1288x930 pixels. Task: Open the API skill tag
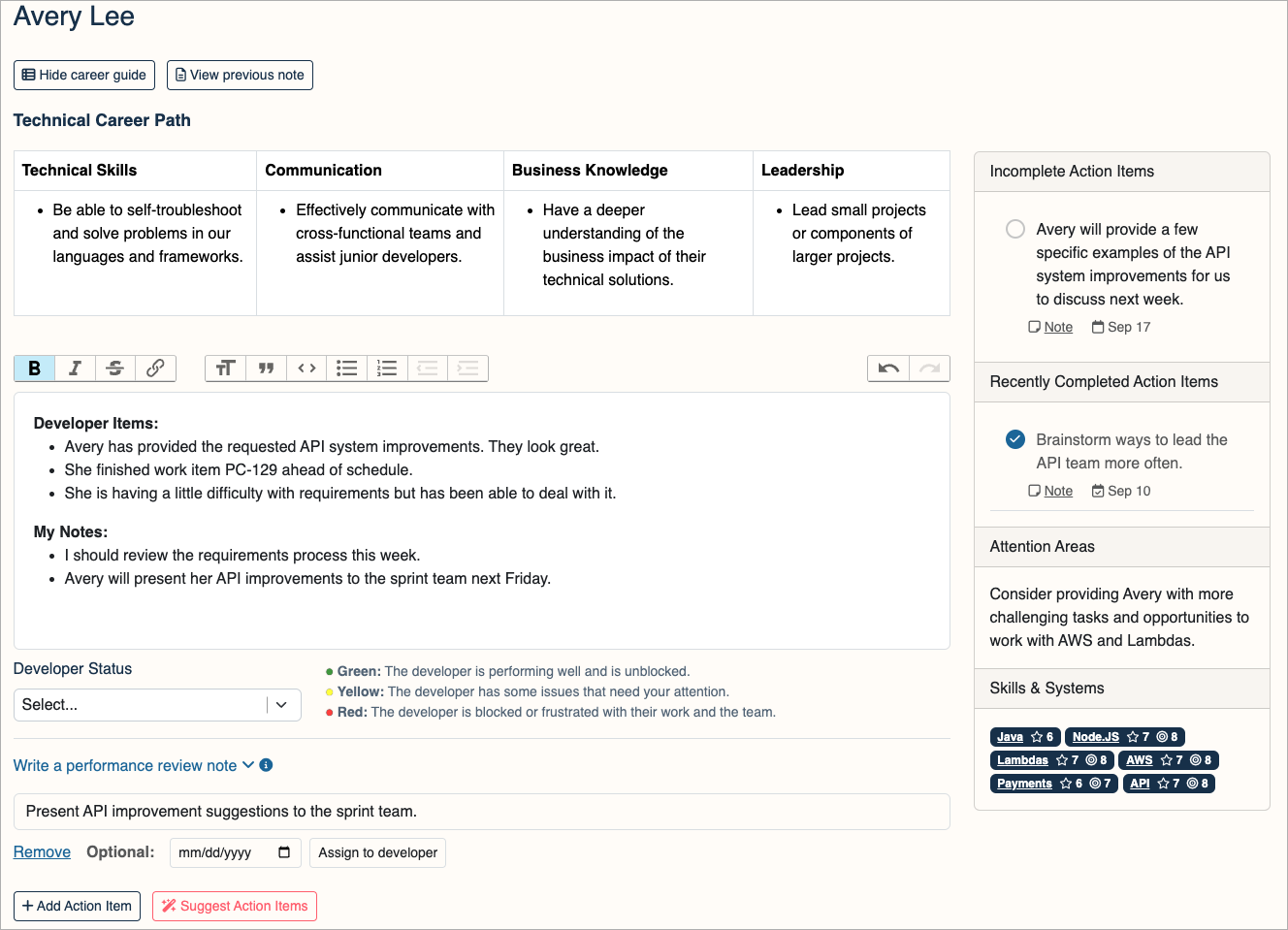point(1169,784)
